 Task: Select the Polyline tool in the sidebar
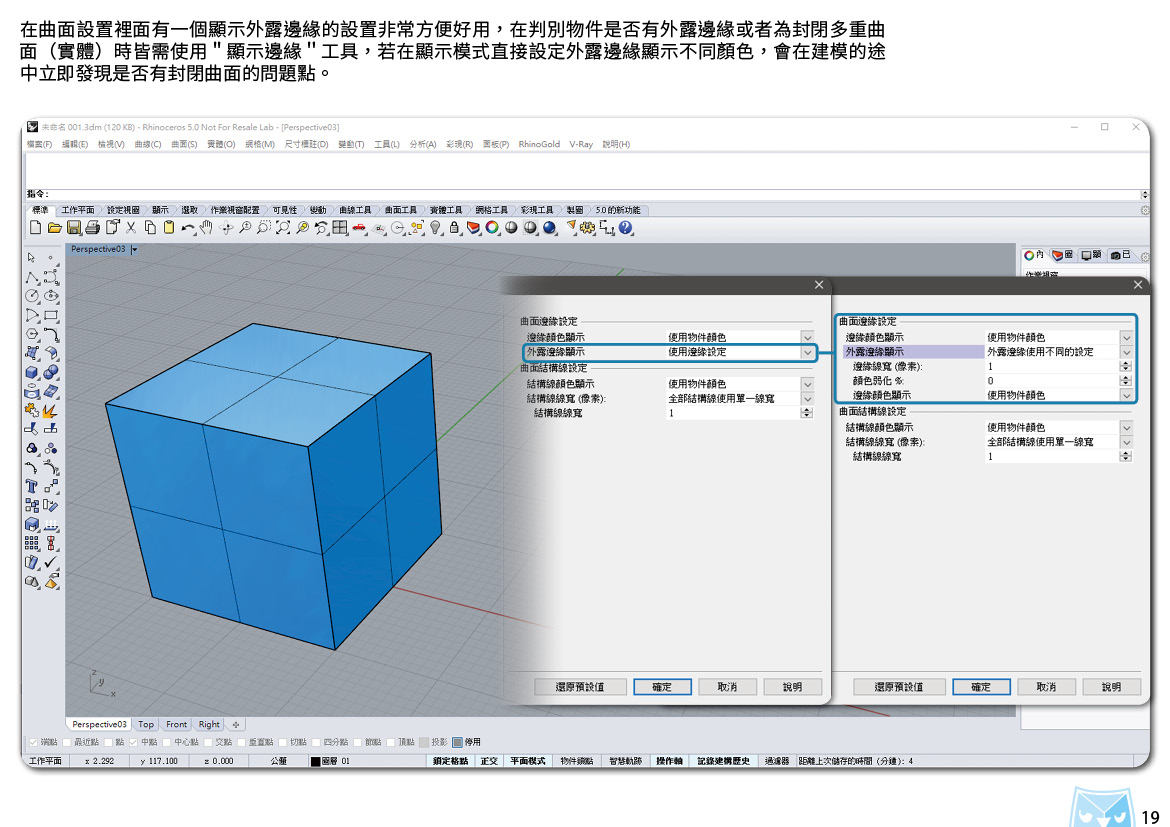point(31,278)
